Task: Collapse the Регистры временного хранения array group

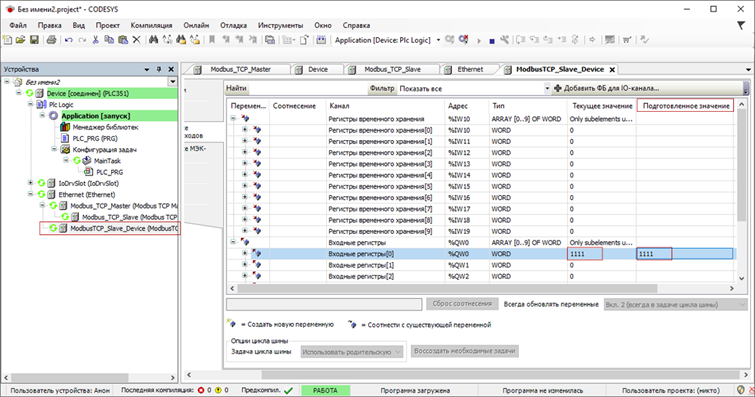Action: [x=233, y=119]
